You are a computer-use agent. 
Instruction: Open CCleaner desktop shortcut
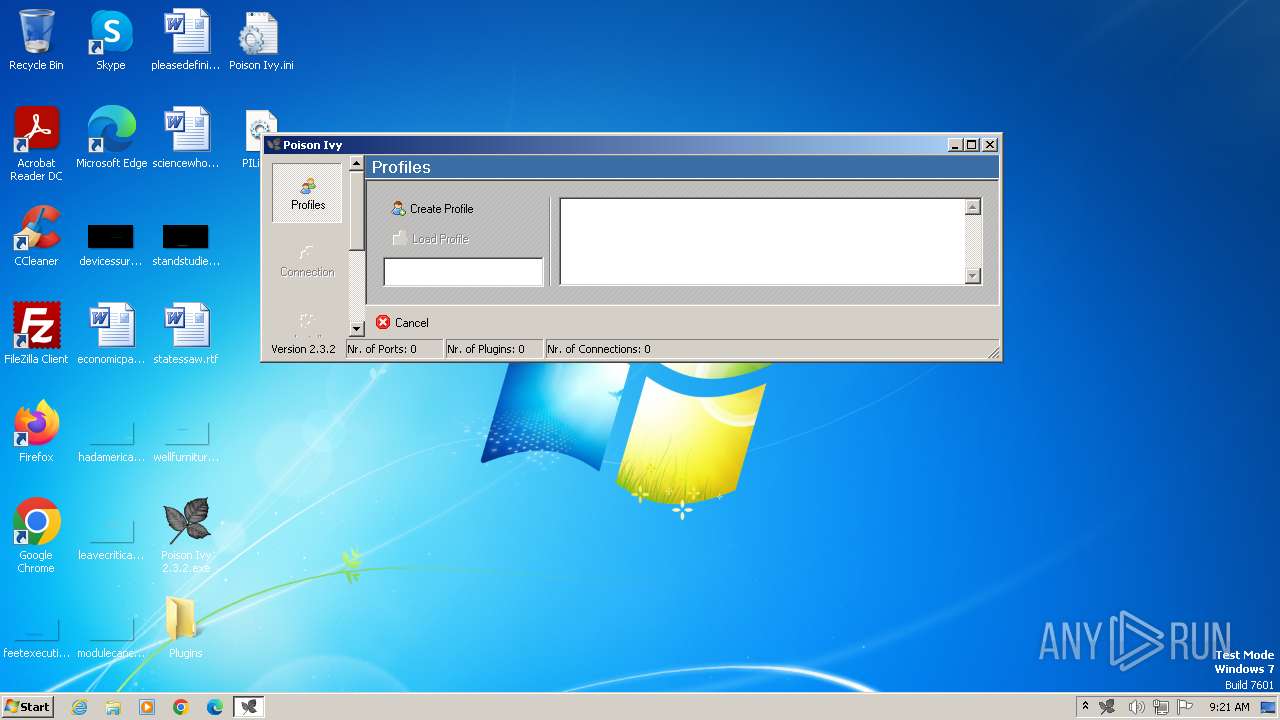click(x=36, y=236)
